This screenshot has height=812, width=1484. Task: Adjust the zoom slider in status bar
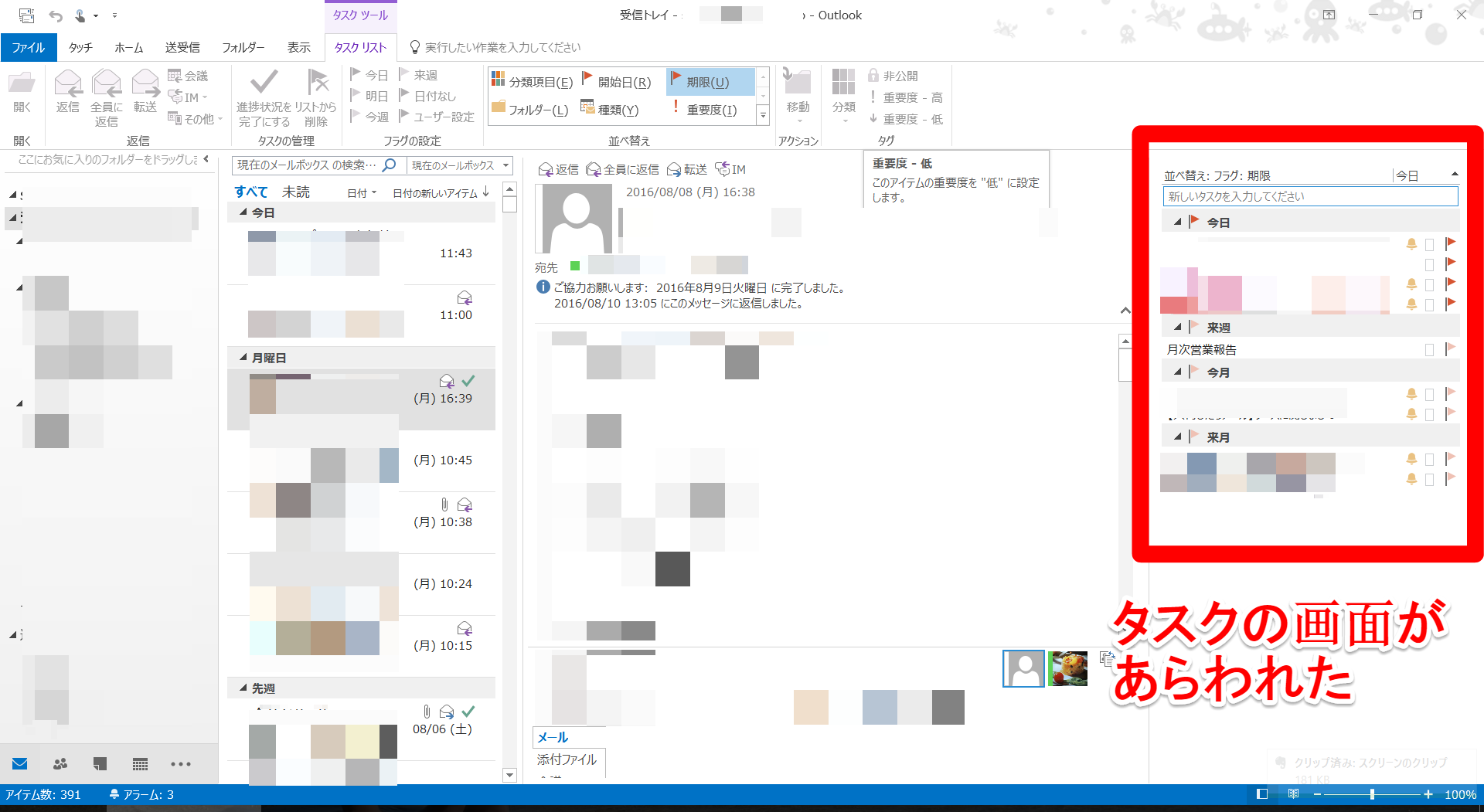1372,794
